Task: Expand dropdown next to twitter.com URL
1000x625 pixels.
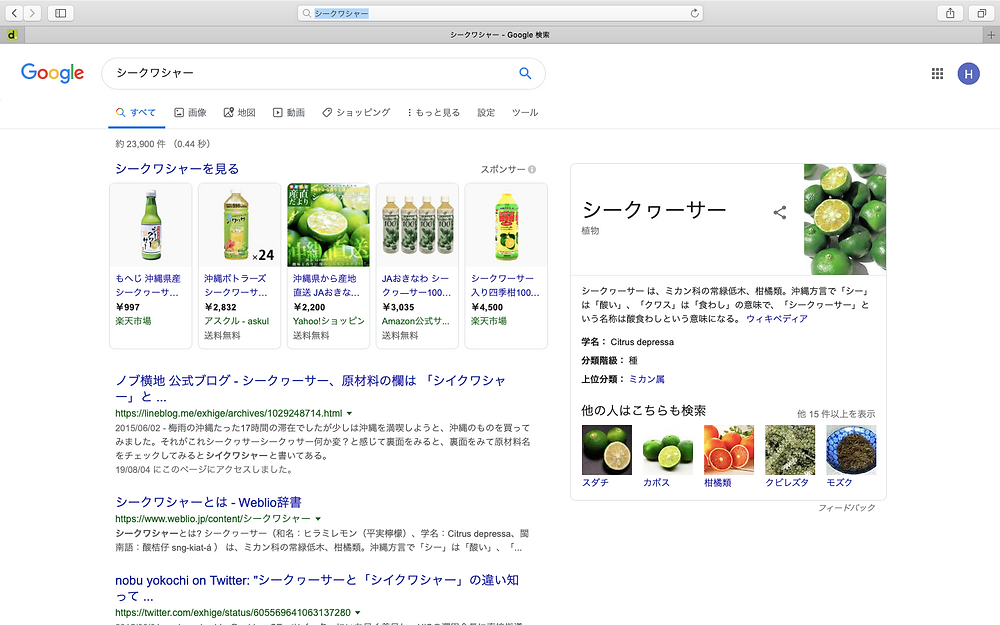Action: (358, 613)
